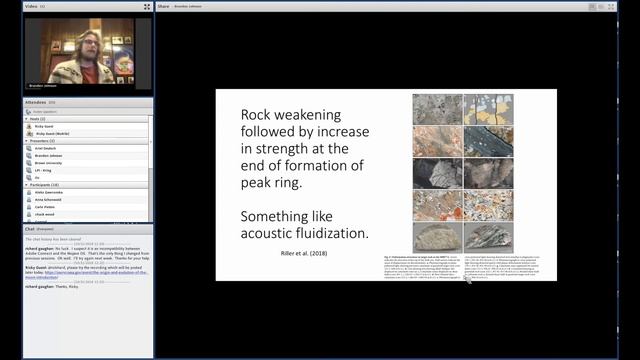Image resolution: width=640 pixels, height=360 pixels.
Task: Click host icon beside Ricky Guest (Mobile)
Action: [29, 134]
